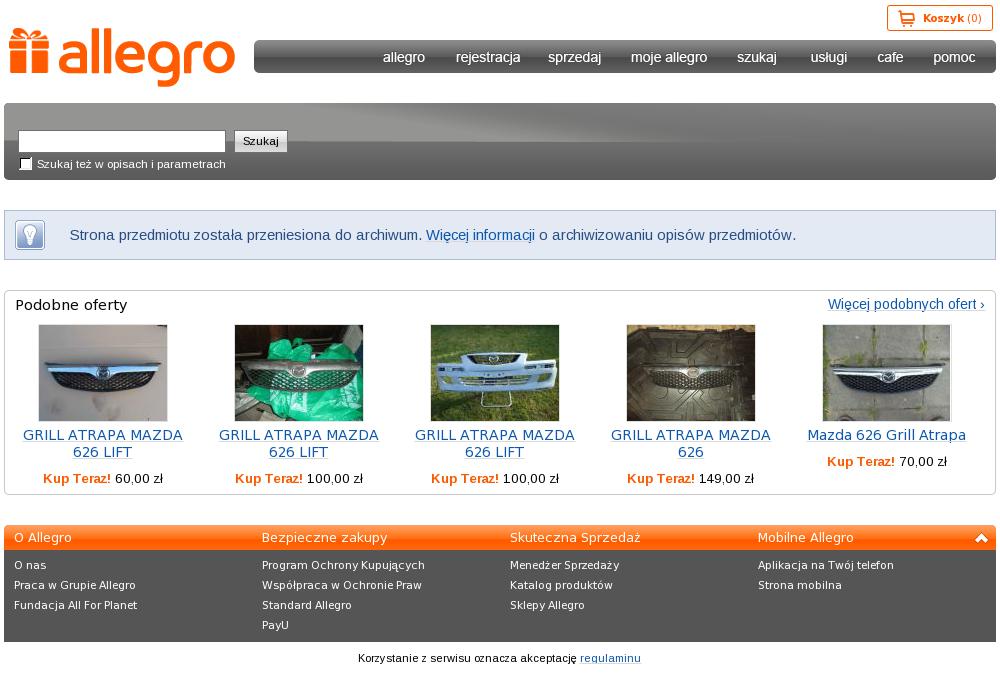Image resolution: width=1000 pixels, height=678 pixels.
Task: Open 'Fundacja All For Planet' link
Action: [x=75, y=605]
